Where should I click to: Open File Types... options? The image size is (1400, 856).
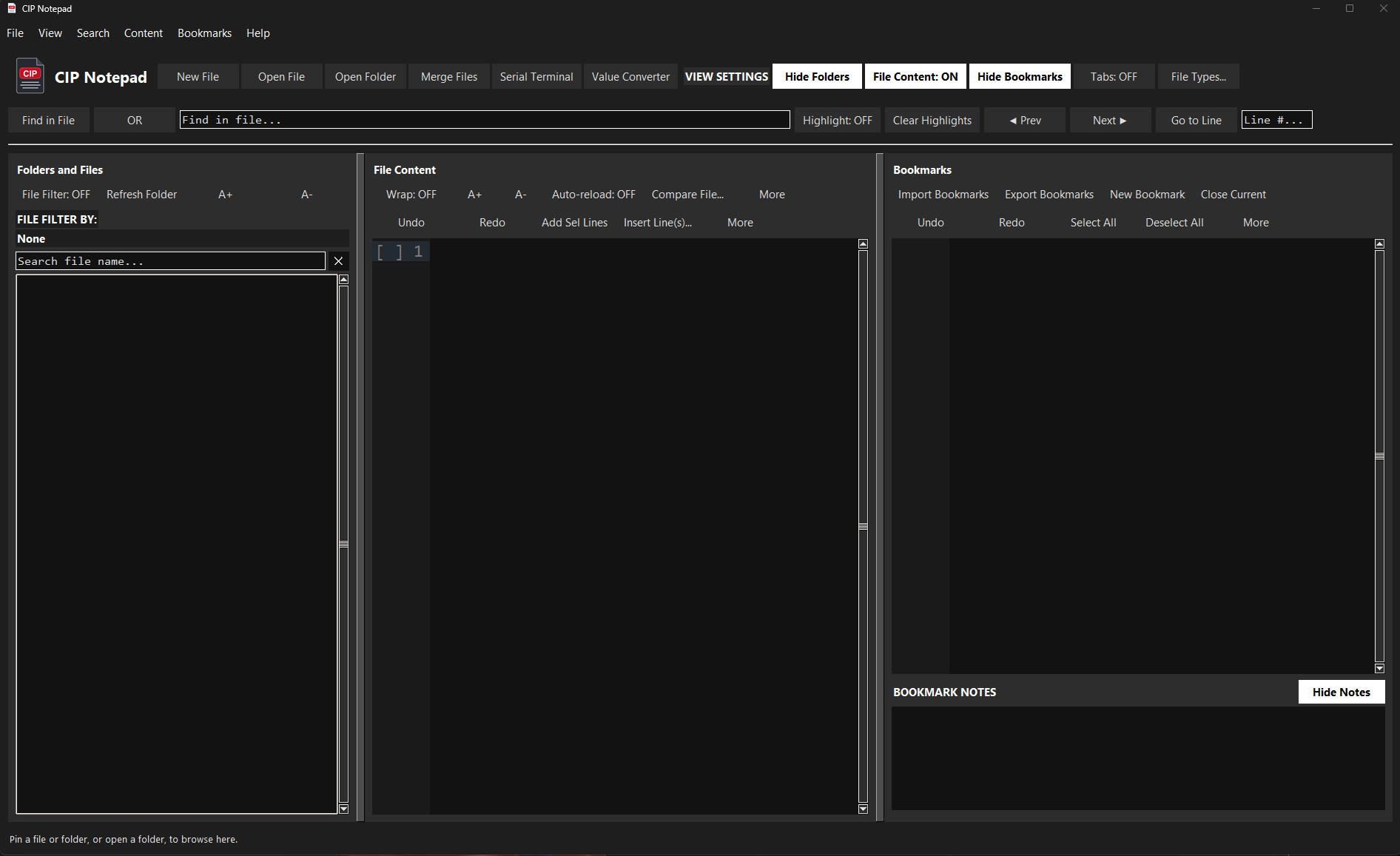[1199, 77]
